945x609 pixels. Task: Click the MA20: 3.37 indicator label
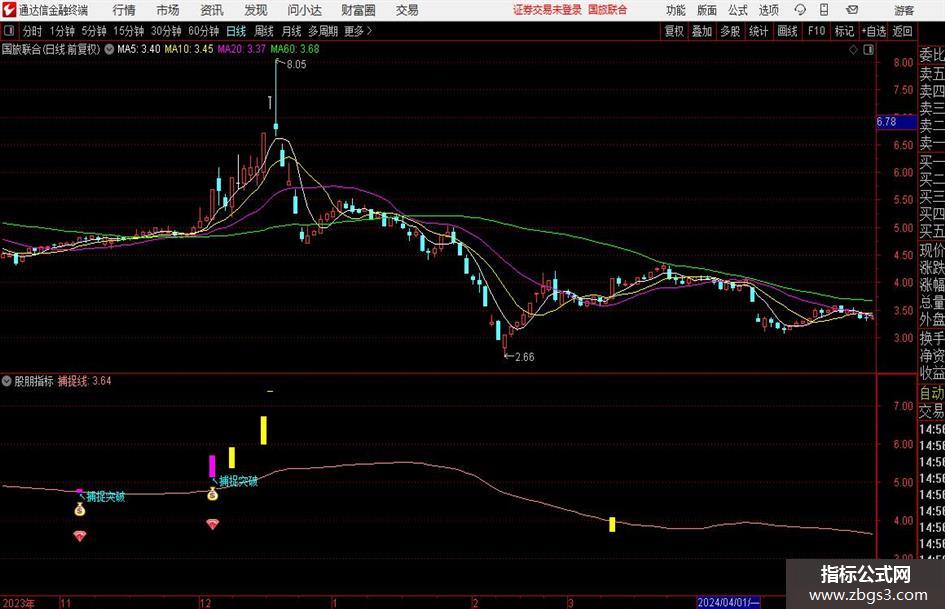pos(241,49)
